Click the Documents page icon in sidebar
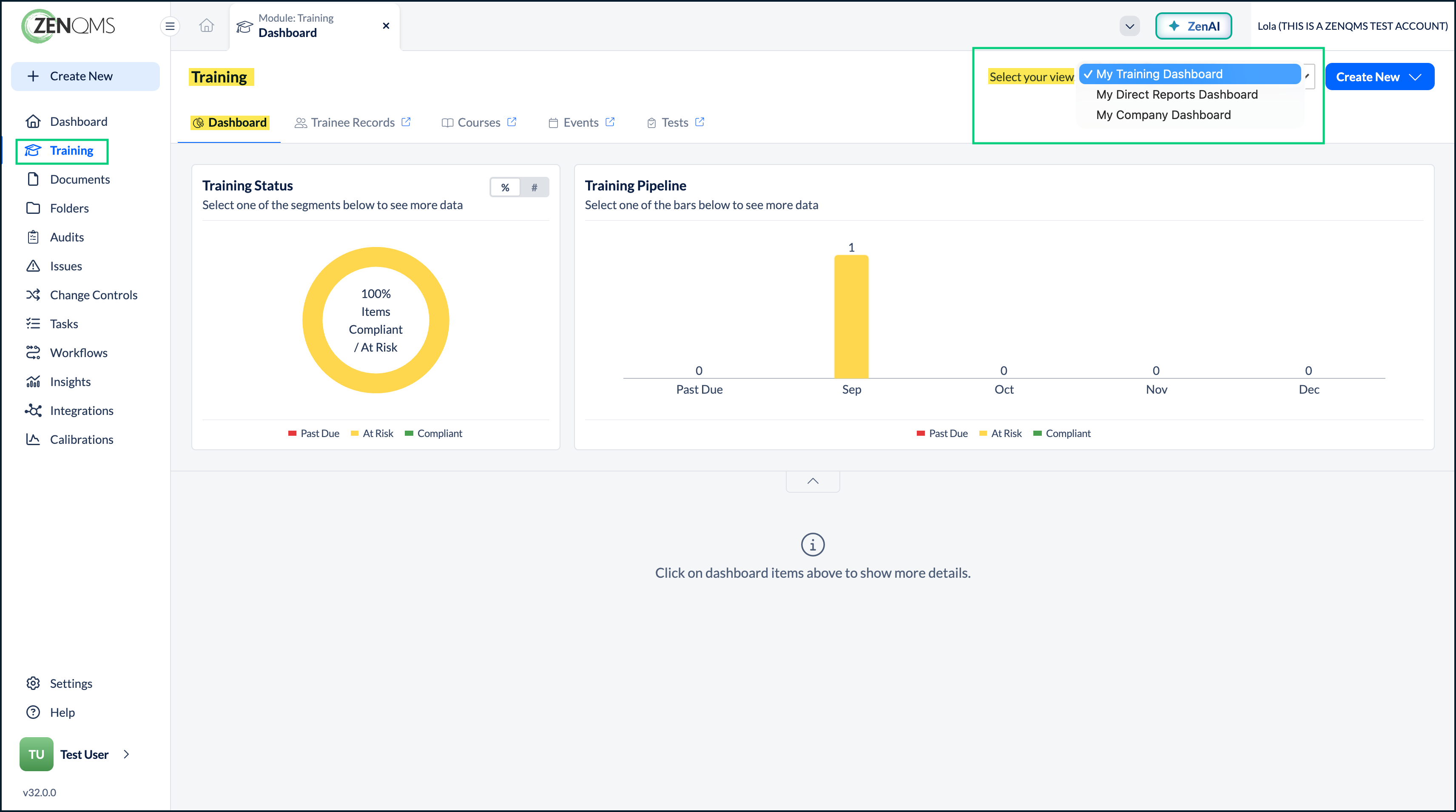This screenshot has width=1456, height=812. pos(33,179)
